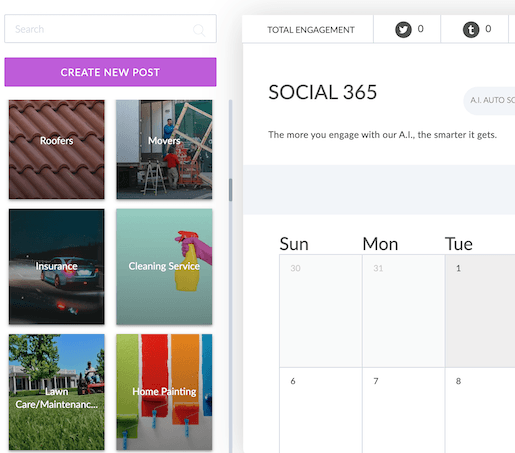This screenshot has height=453, width=515.
Task: Click the Twitter engagement icon
Action: [x=403, y=30]
